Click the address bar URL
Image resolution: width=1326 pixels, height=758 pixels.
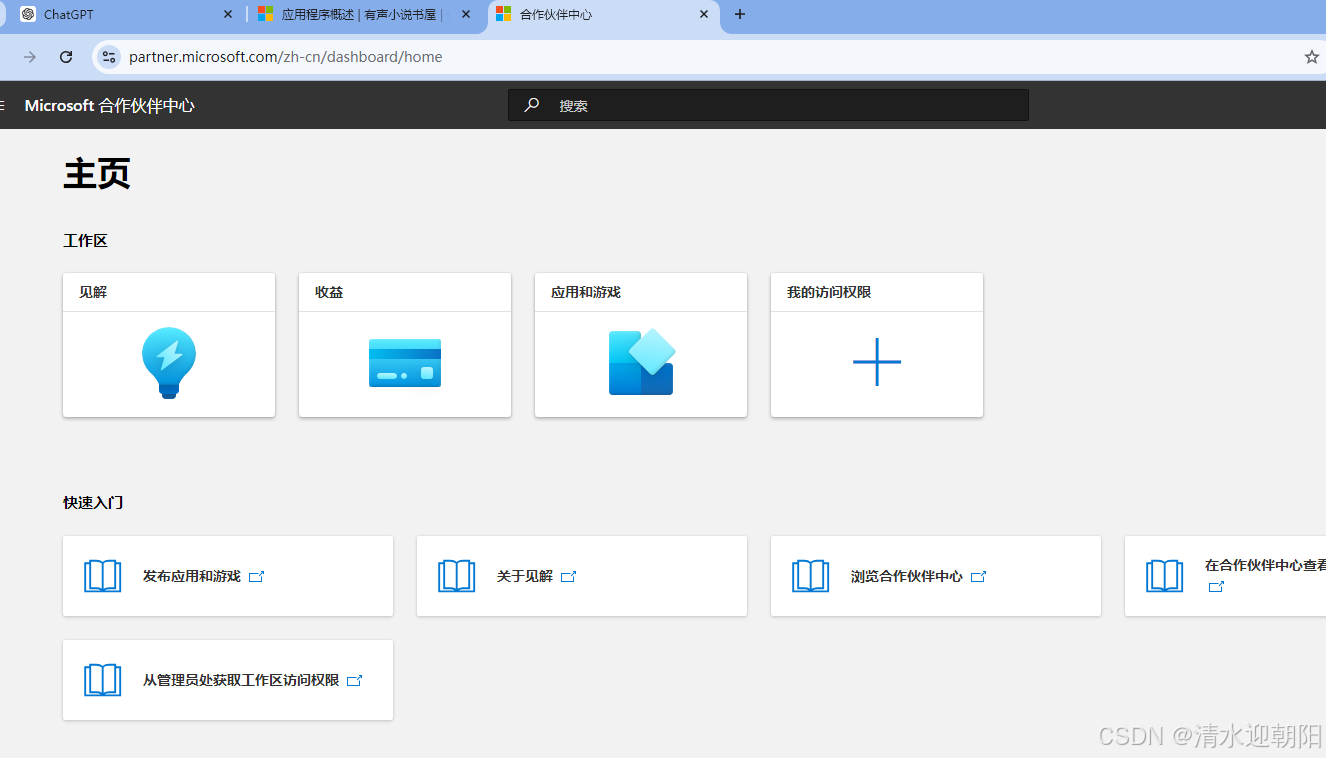[x=286, y=57]
